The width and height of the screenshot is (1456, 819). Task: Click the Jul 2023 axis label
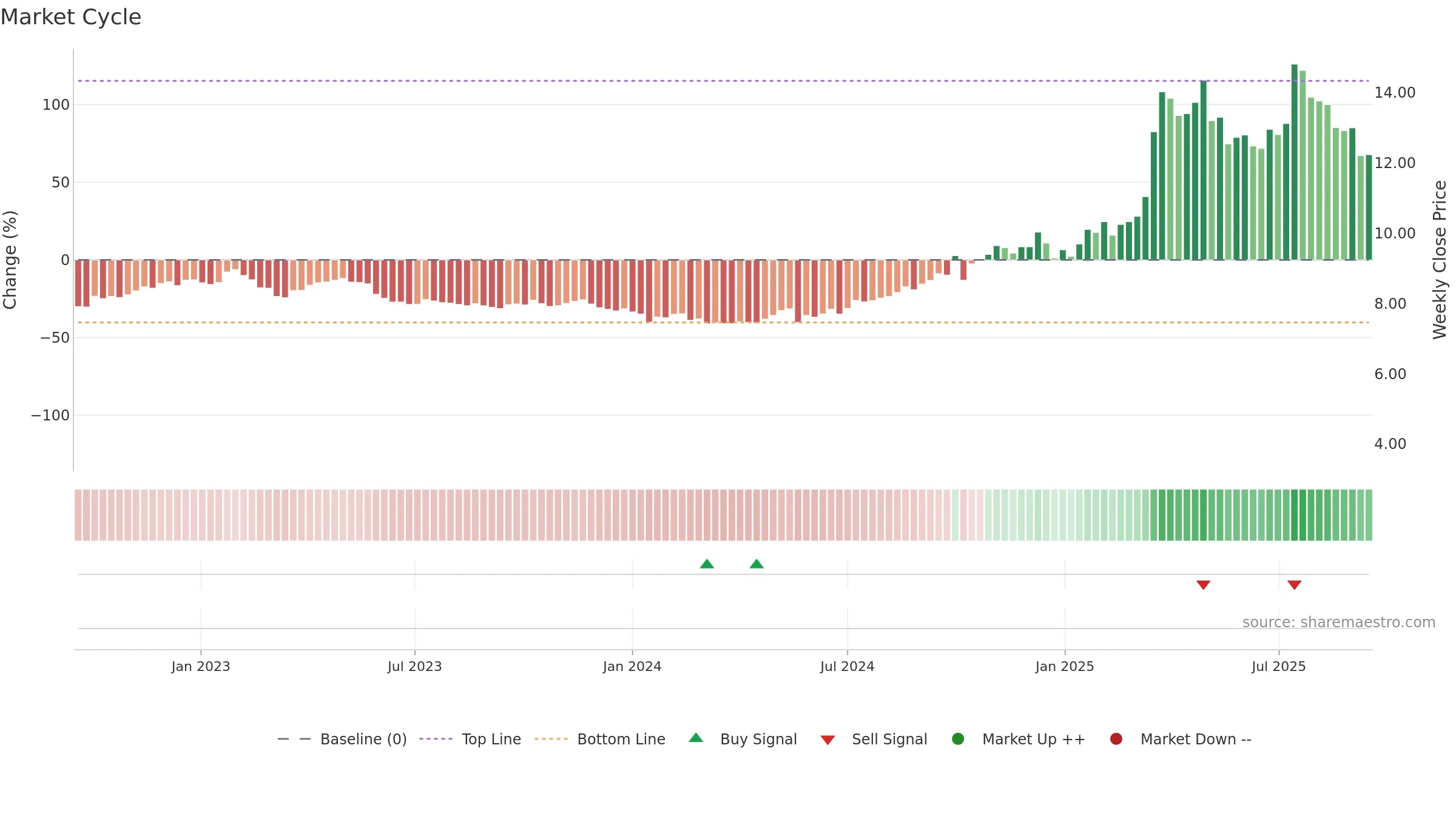(415, 667)
